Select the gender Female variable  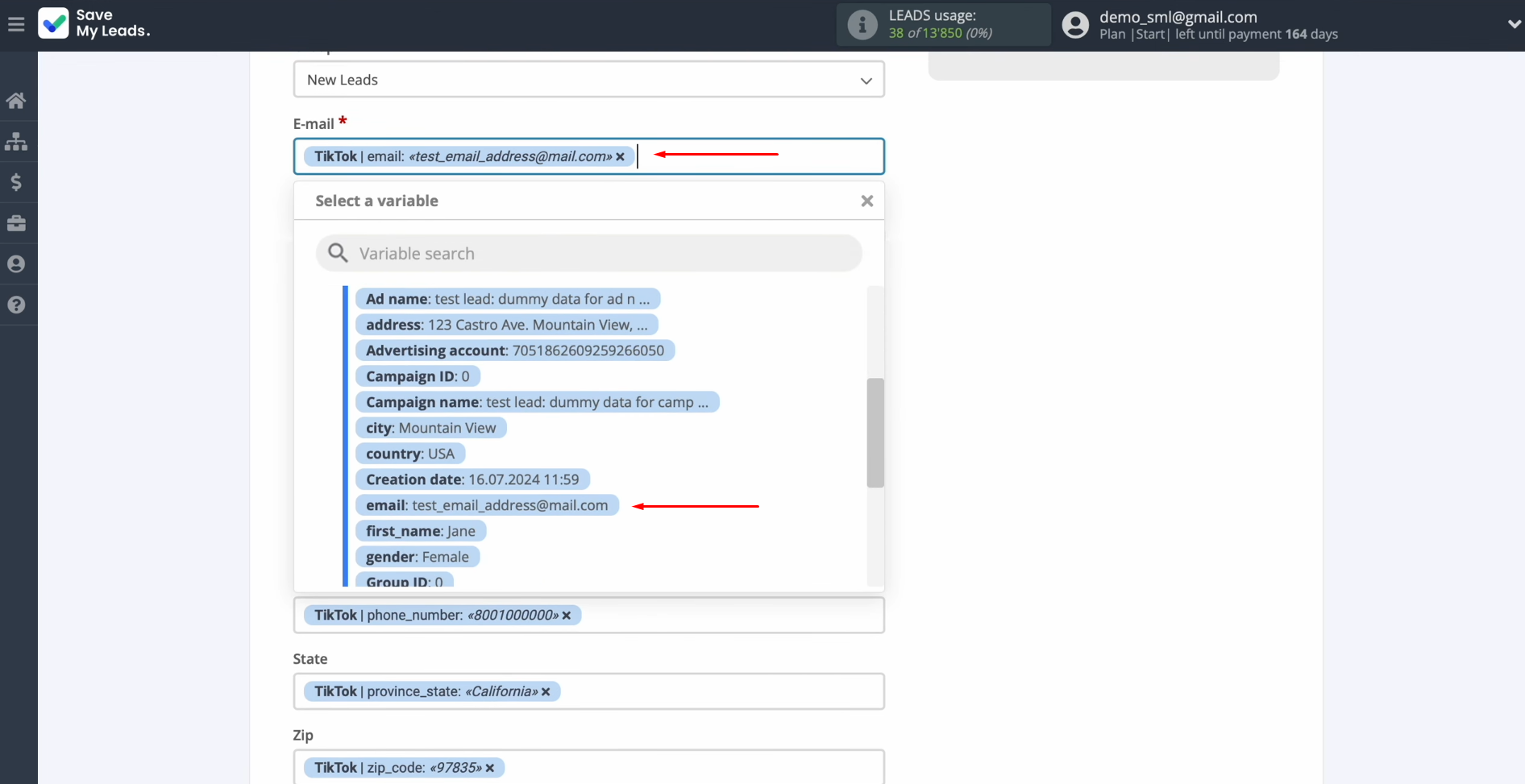coord(418,557)
